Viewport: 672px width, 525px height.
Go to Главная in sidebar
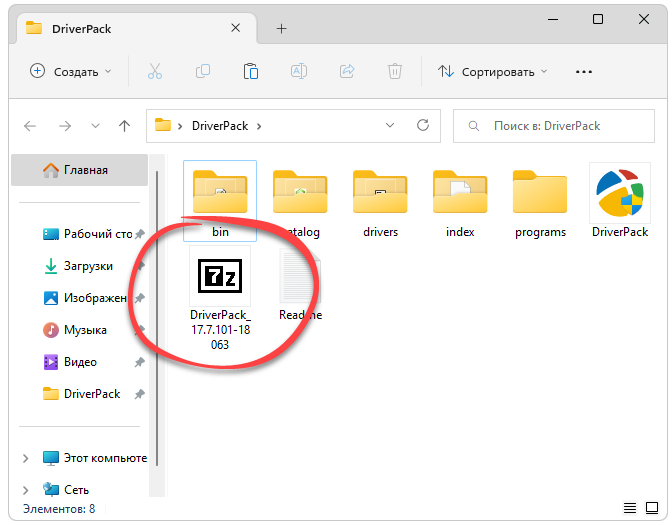coord(79,170)
